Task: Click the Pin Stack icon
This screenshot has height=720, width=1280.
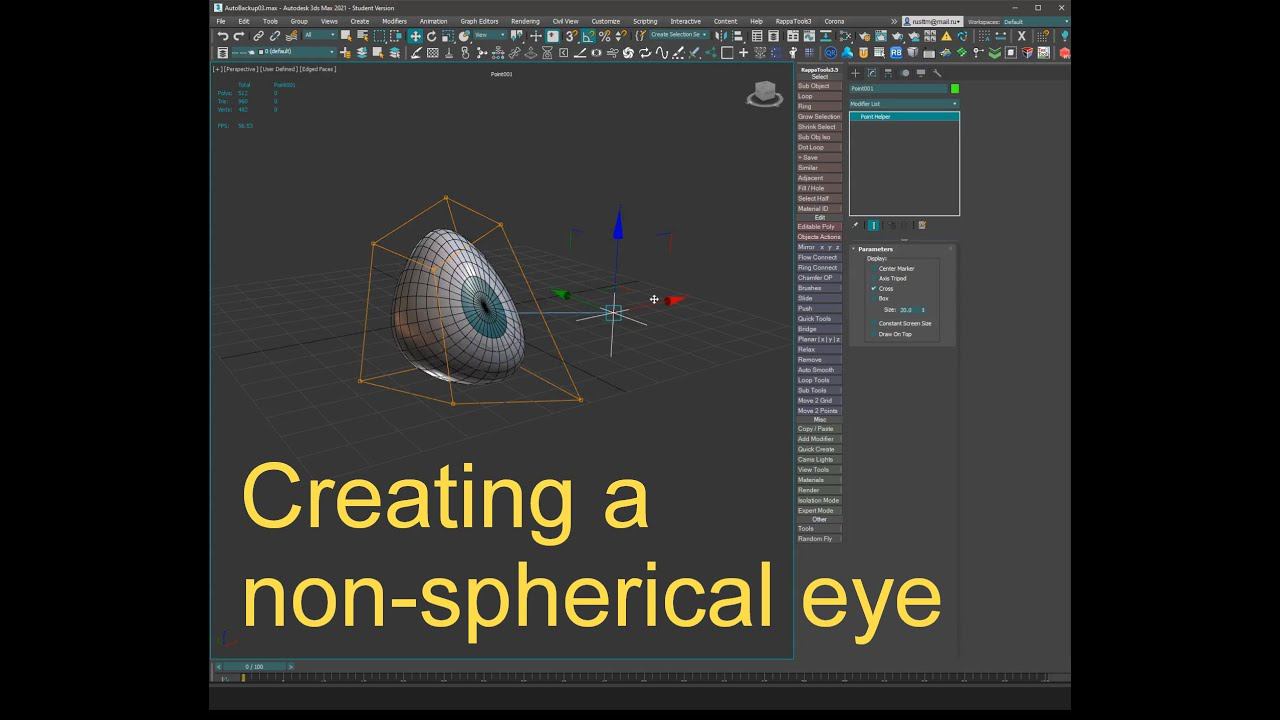Action: pyautogui.click(x=855, y=225)
